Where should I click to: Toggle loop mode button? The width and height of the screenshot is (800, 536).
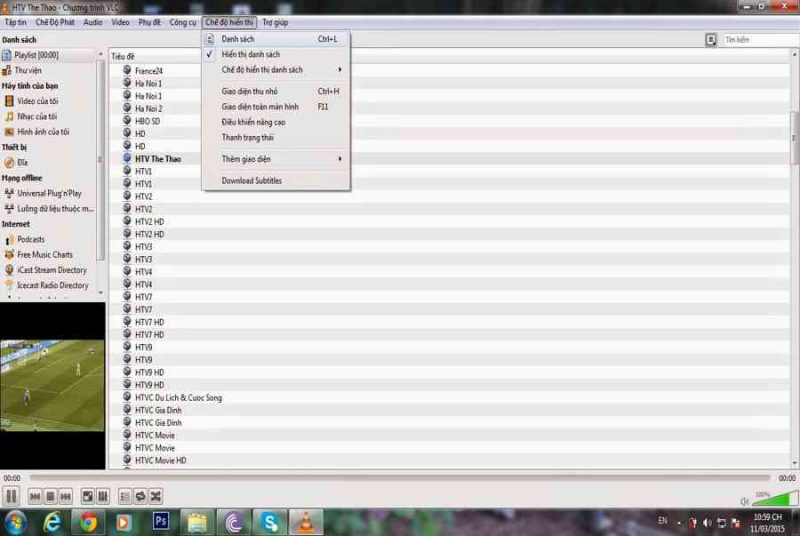(140, 496)
